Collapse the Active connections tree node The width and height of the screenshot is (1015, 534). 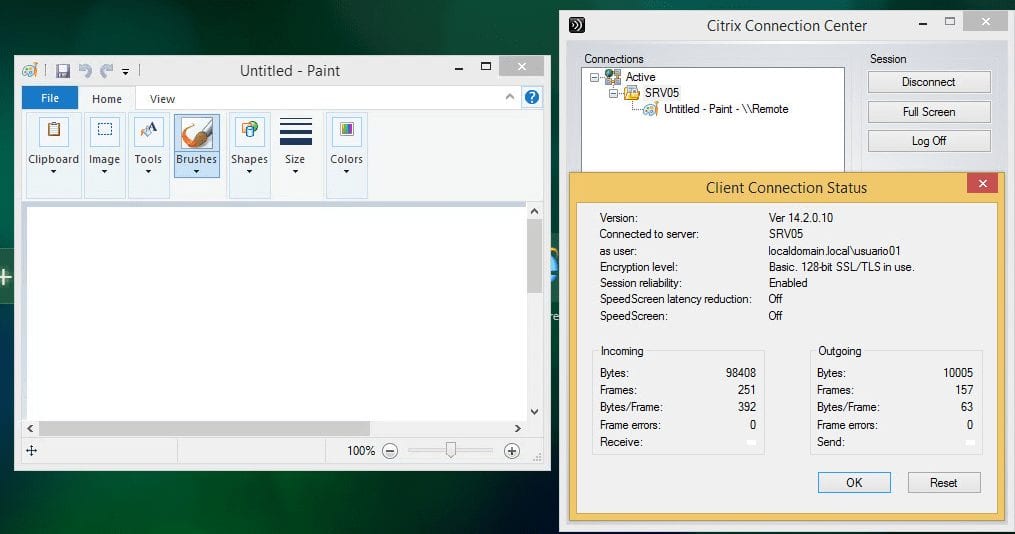pyautogui.click(x=594, y=77)
